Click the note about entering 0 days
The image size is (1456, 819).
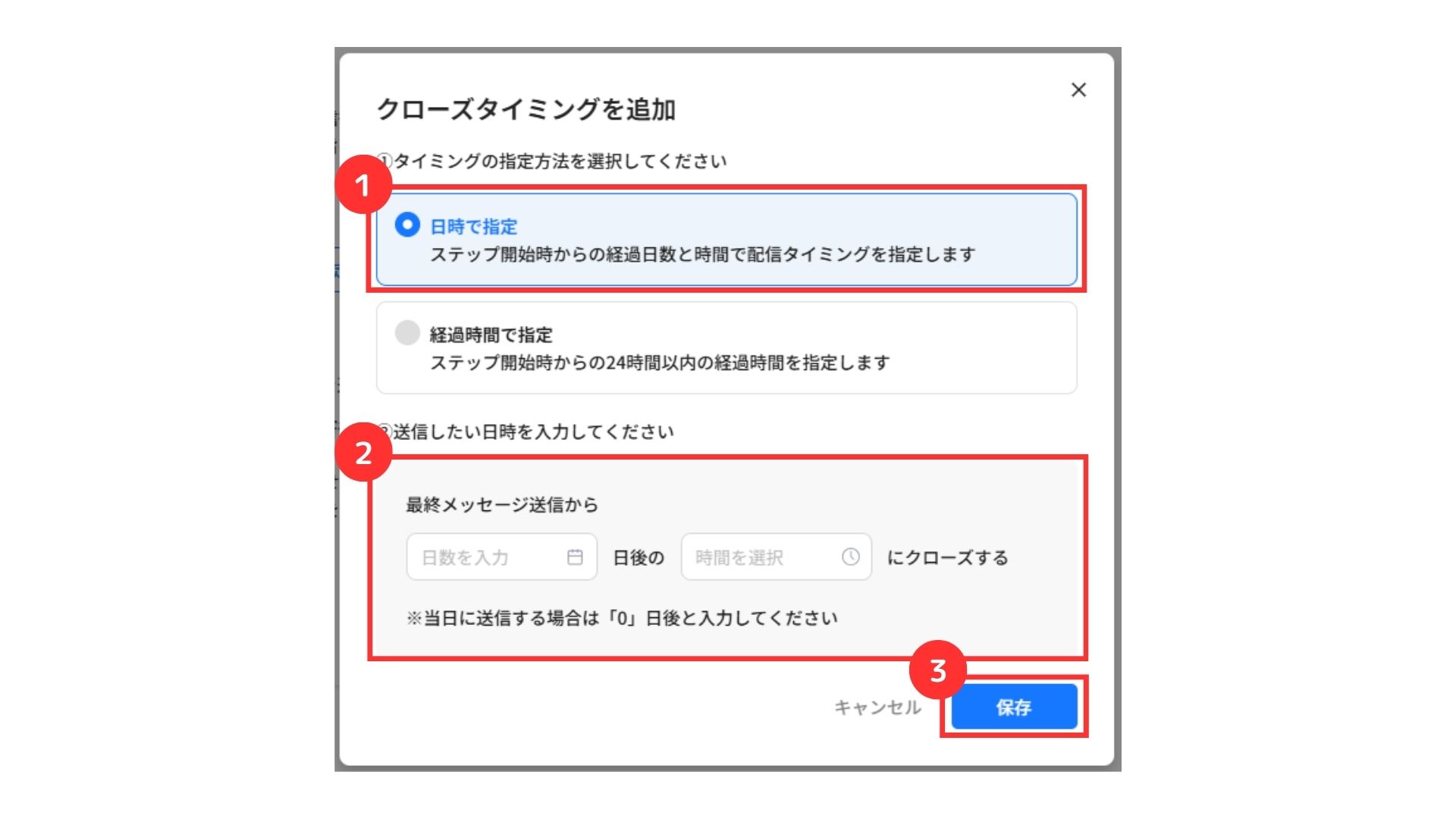(622, 619)
